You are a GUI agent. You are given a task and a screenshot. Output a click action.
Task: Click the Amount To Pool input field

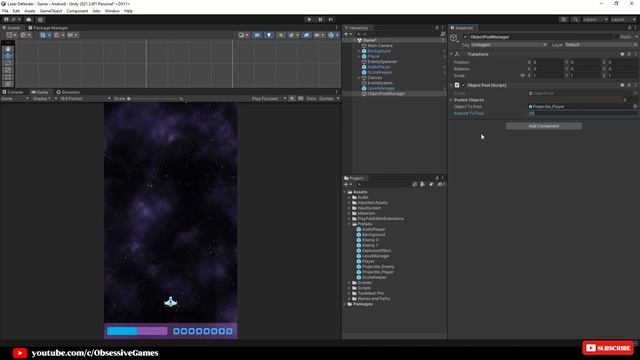(582, 113)
